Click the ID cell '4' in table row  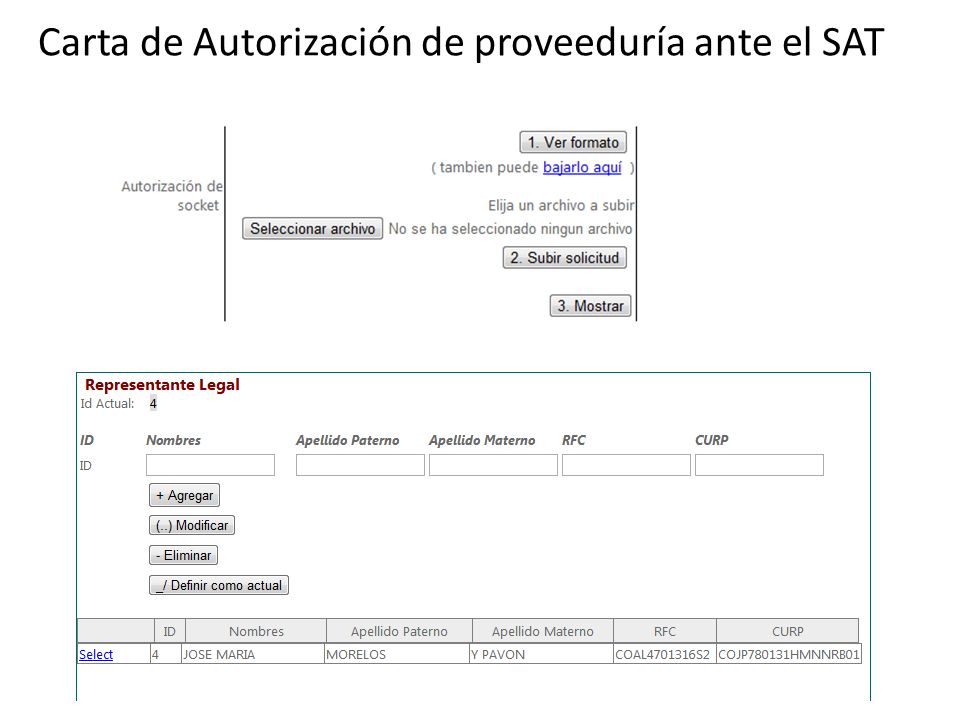[166, 654]
